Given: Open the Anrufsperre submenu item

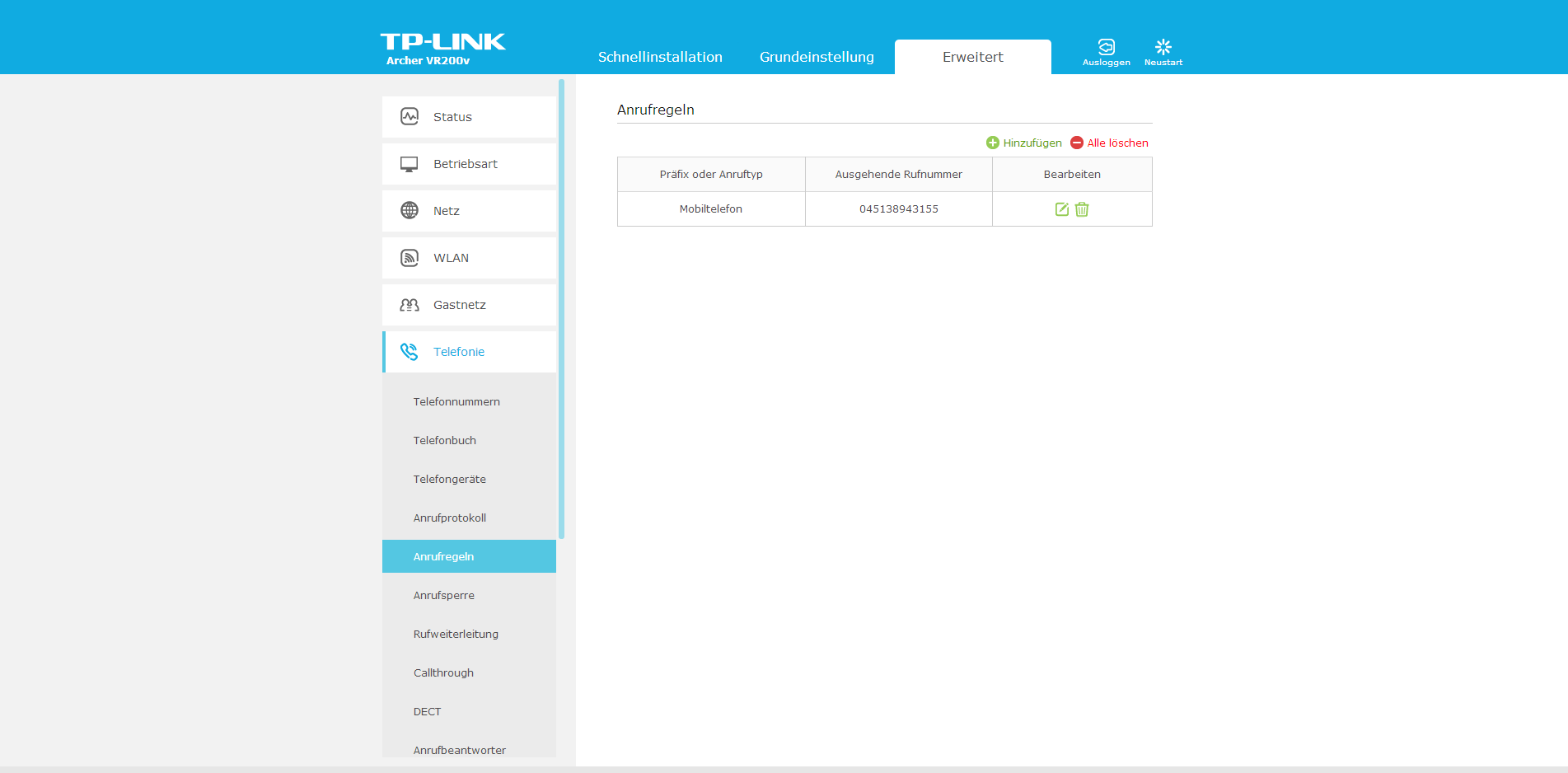Looking at the screenshot, I should point(444,596).
